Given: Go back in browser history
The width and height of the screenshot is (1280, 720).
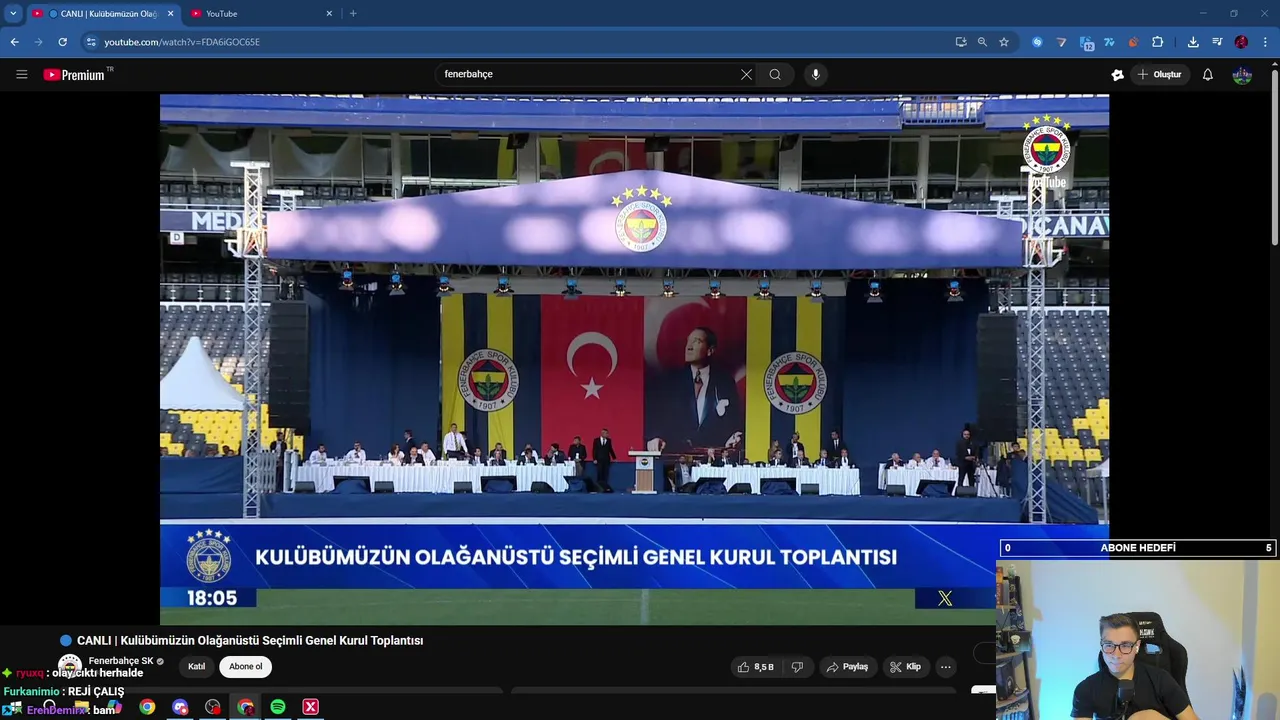Looking at the screenshot, I should click(14, 42).
